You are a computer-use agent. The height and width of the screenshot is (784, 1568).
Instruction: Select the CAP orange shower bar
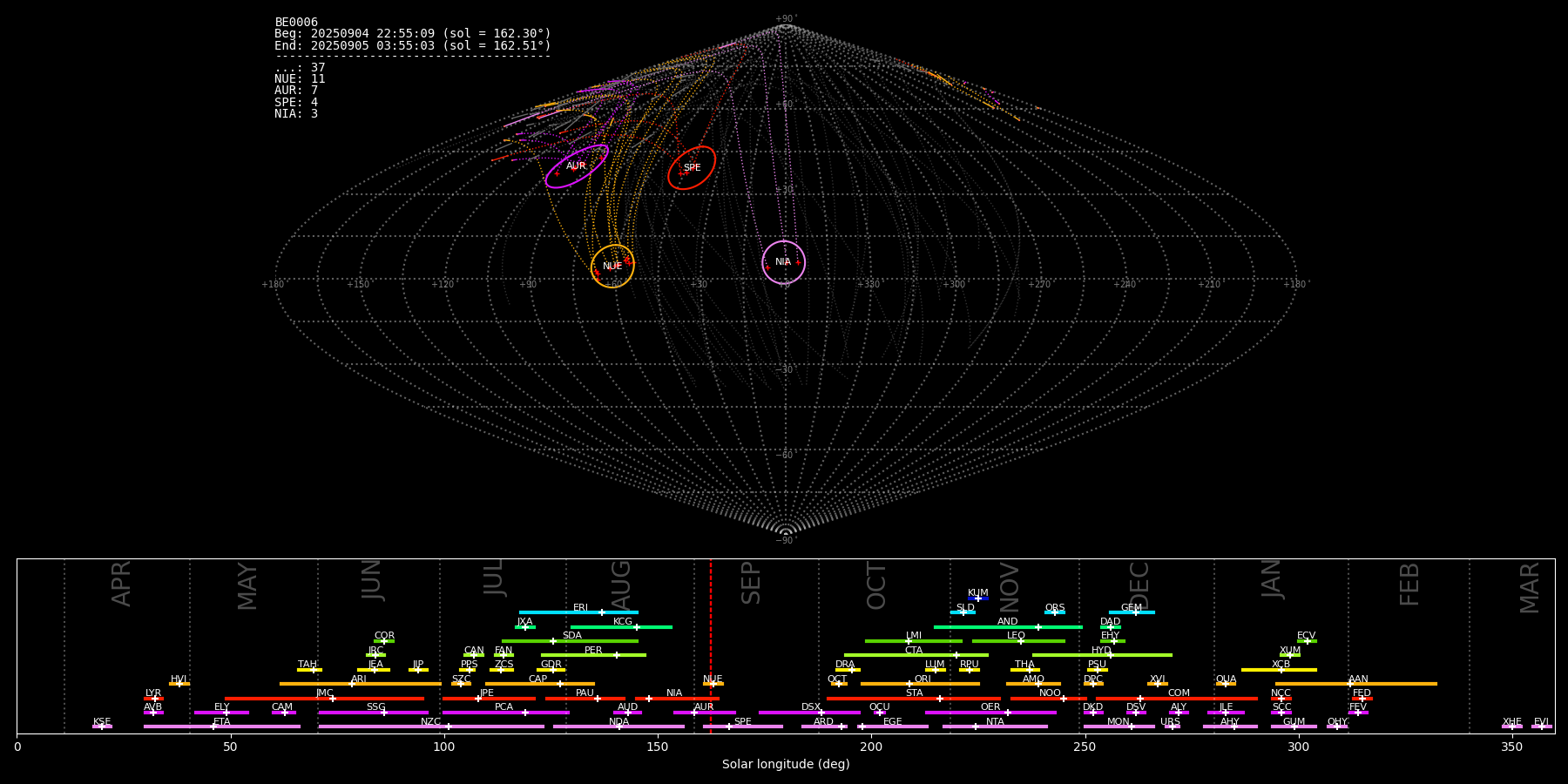(x=540, y=684)
